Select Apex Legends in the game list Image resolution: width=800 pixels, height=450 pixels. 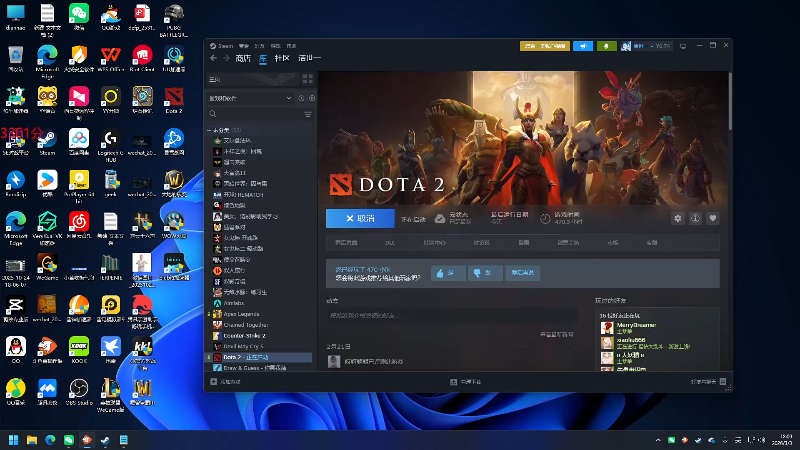pyautogui.click(x=241, y=314)
